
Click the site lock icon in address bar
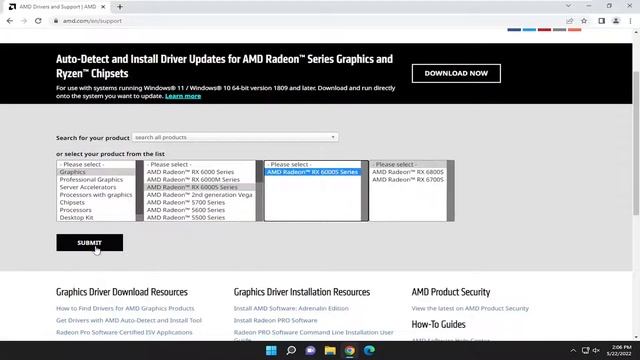click(56, 21)
